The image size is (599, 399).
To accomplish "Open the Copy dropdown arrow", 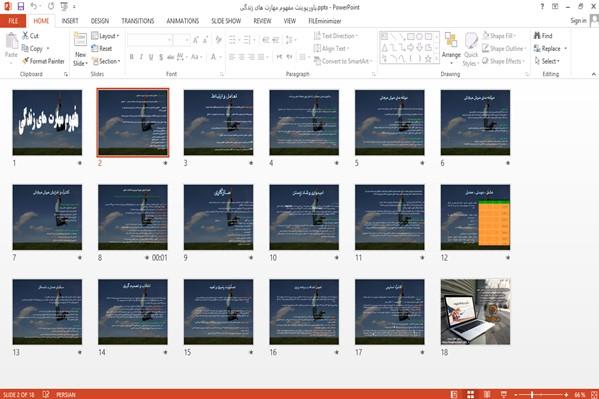I will (x=48, y=49).
